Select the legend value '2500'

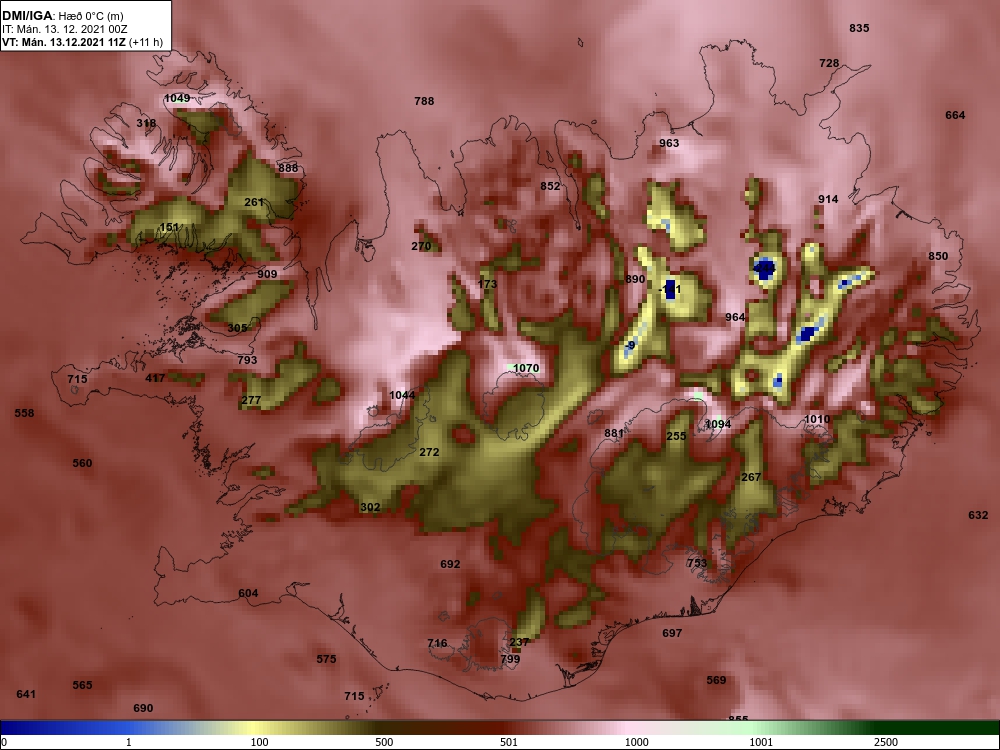click(886, 742)
